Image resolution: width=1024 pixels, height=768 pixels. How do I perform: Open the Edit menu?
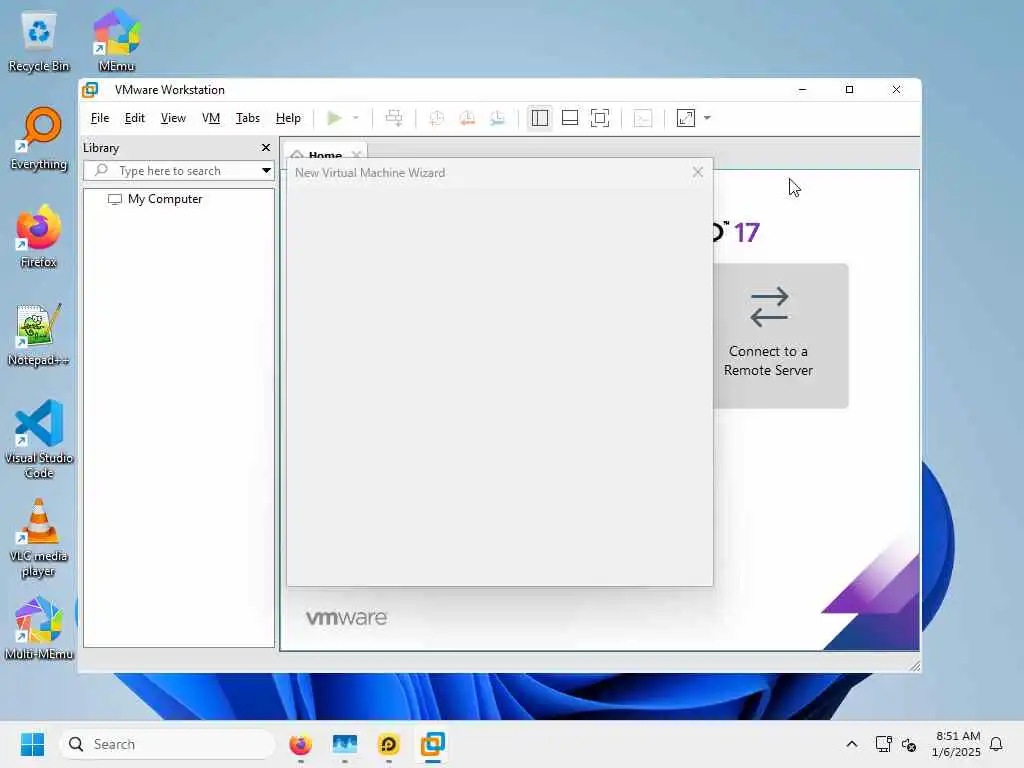pos(135,118)
